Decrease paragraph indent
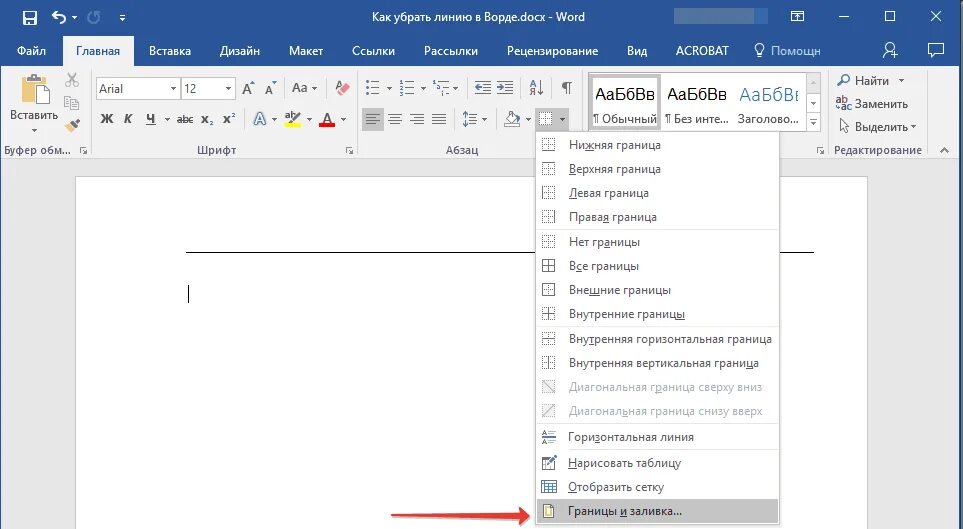963x529 pixels. (x=483, y=88)
